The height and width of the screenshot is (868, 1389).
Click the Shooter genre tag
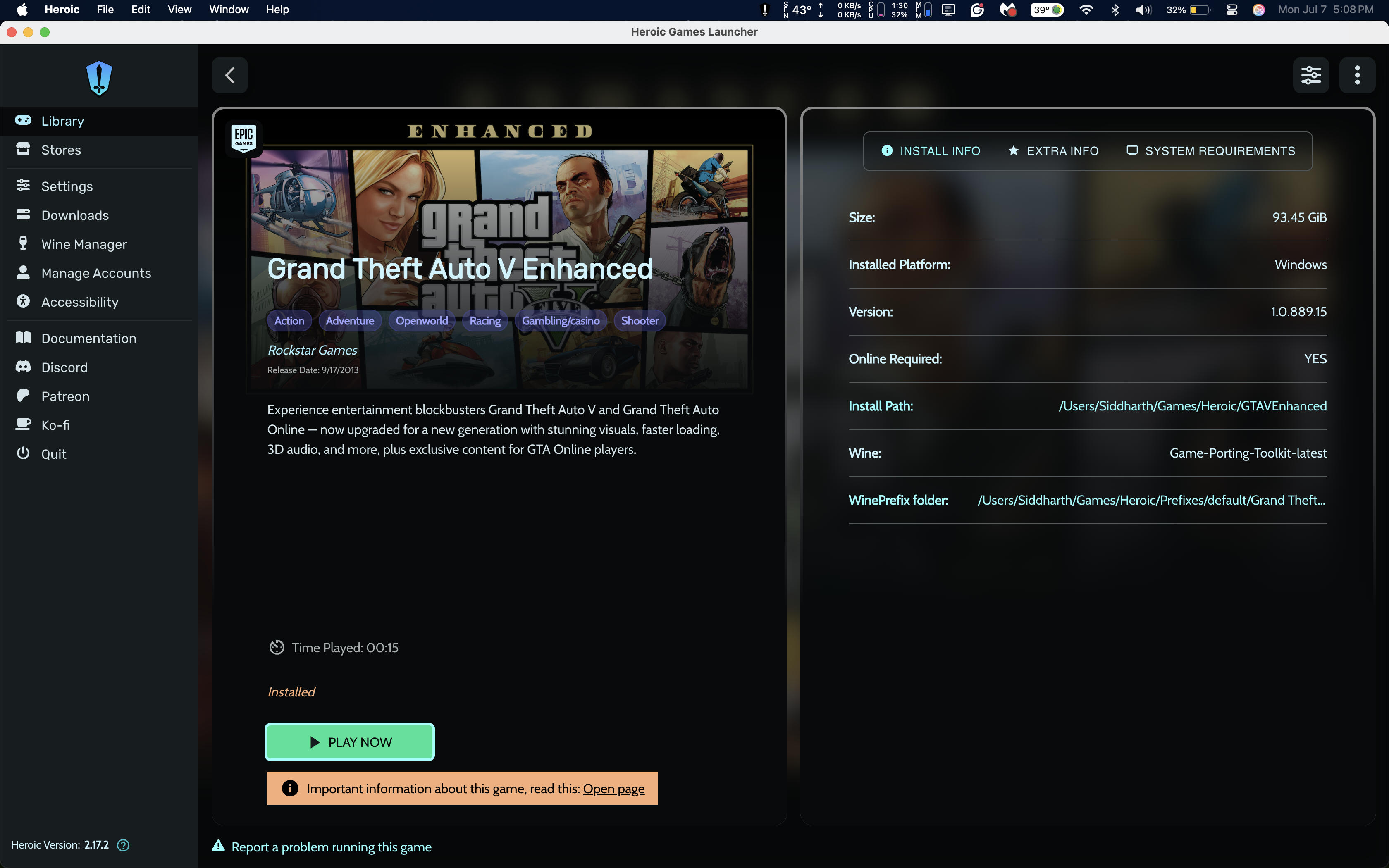point(640,321)
